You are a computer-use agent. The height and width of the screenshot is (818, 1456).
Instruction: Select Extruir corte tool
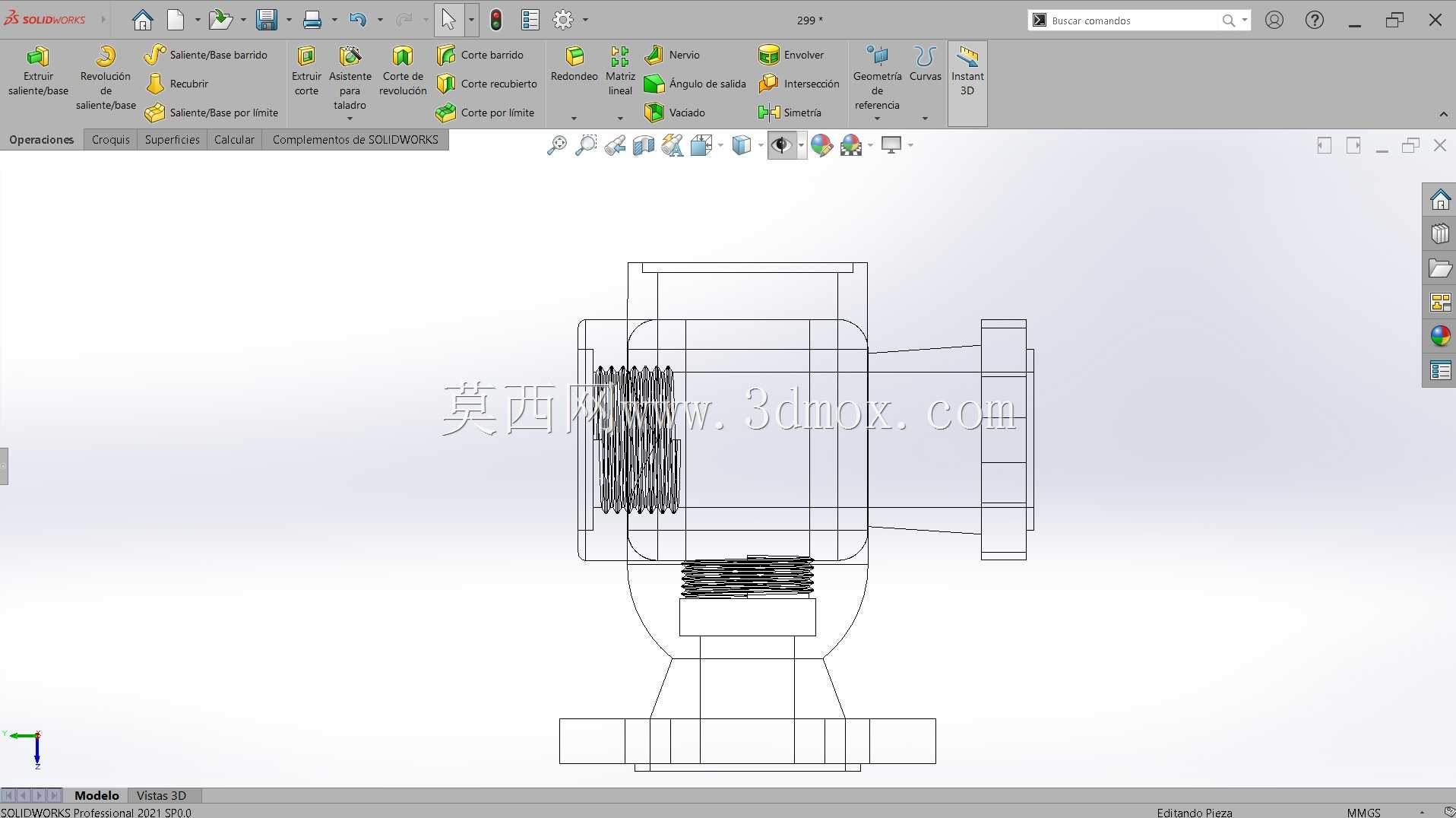pos(306,71)
